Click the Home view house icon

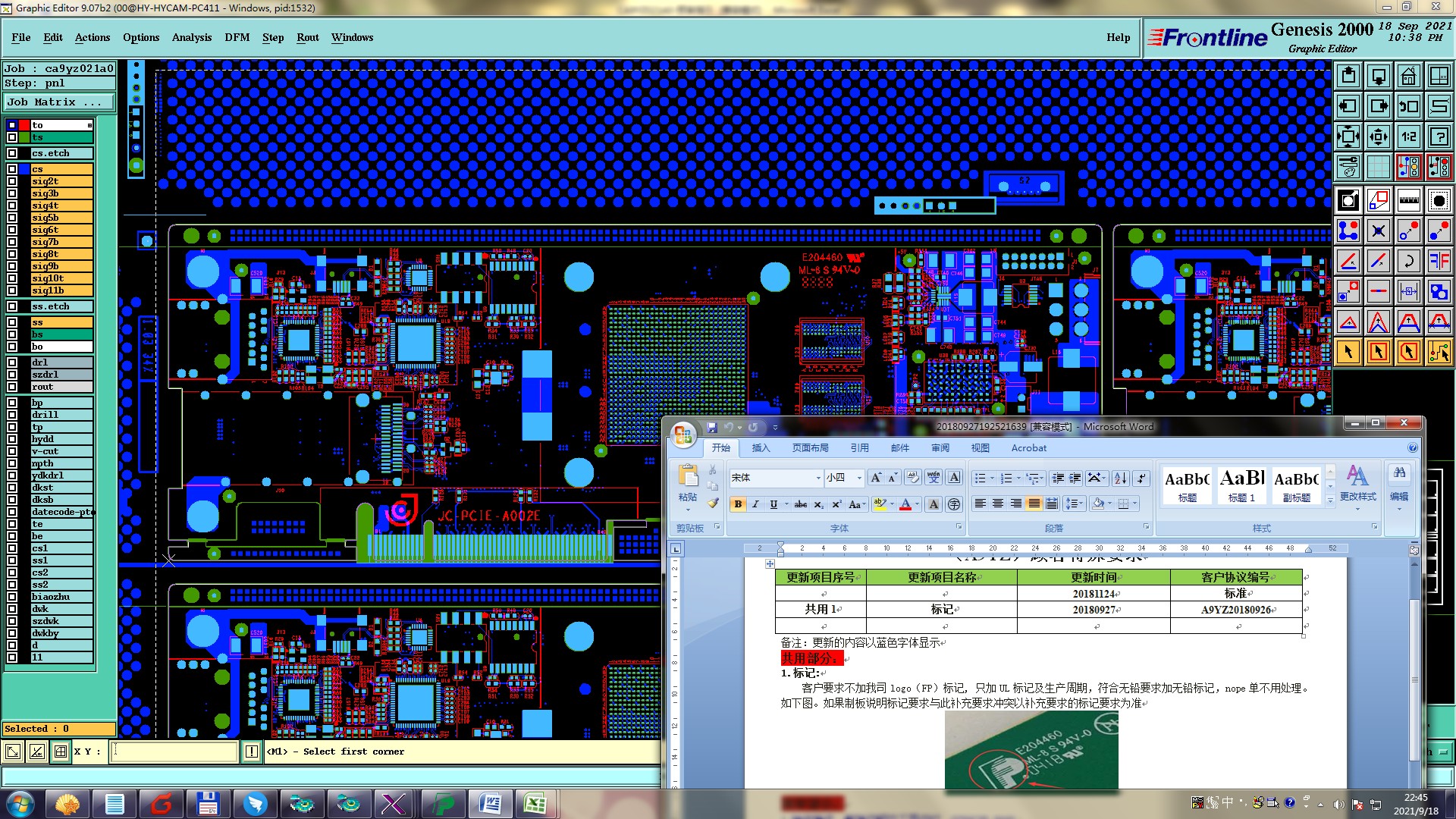pyautogui.click(x=1409, y=76)
